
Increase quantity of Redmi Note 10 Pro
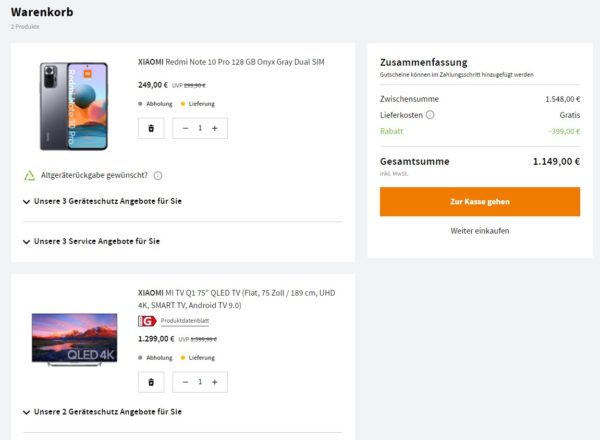pyautogui.click(x=214, y=128)
